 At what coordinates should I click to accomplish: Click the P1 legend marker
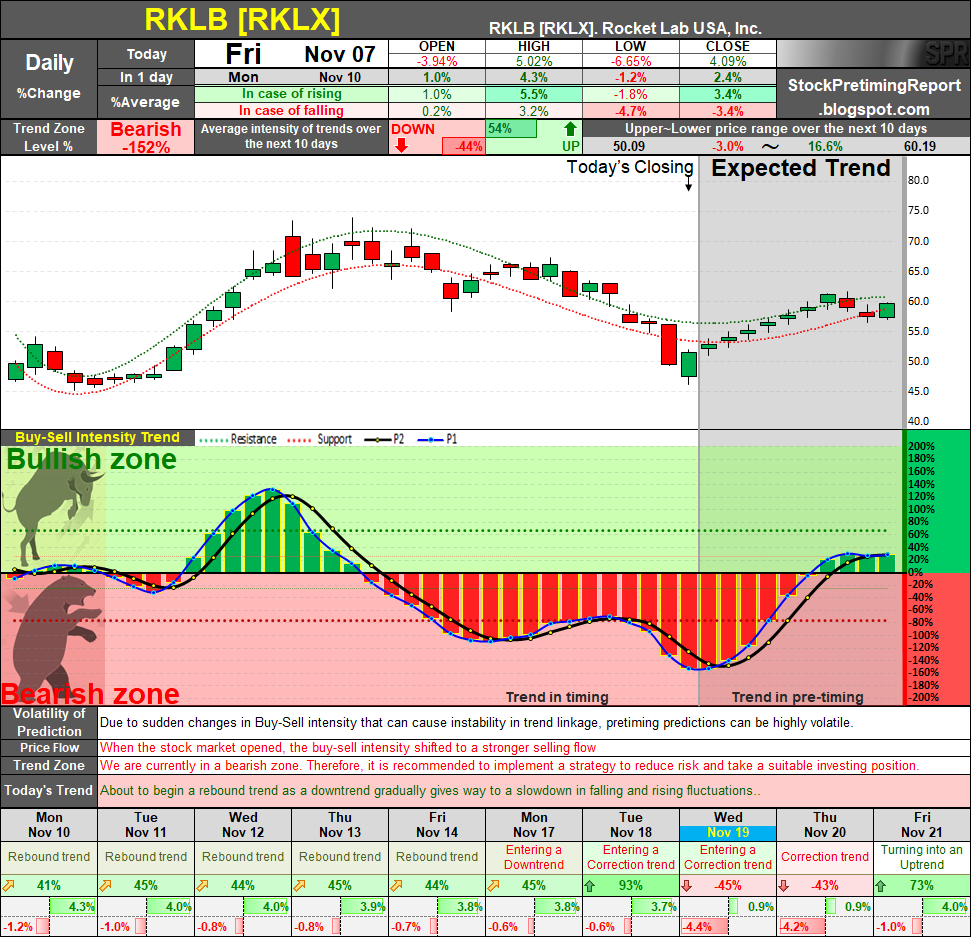pyautogui.click(x=431, y=440)
